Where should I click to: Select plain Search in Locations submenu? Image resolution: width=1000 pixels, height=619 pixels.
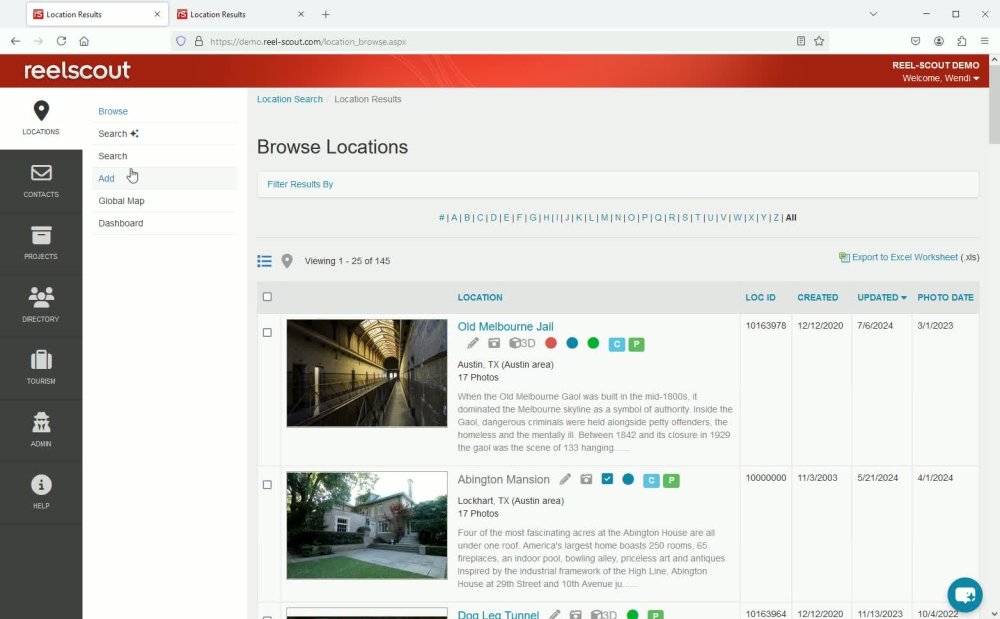click(x=113, y=156)
